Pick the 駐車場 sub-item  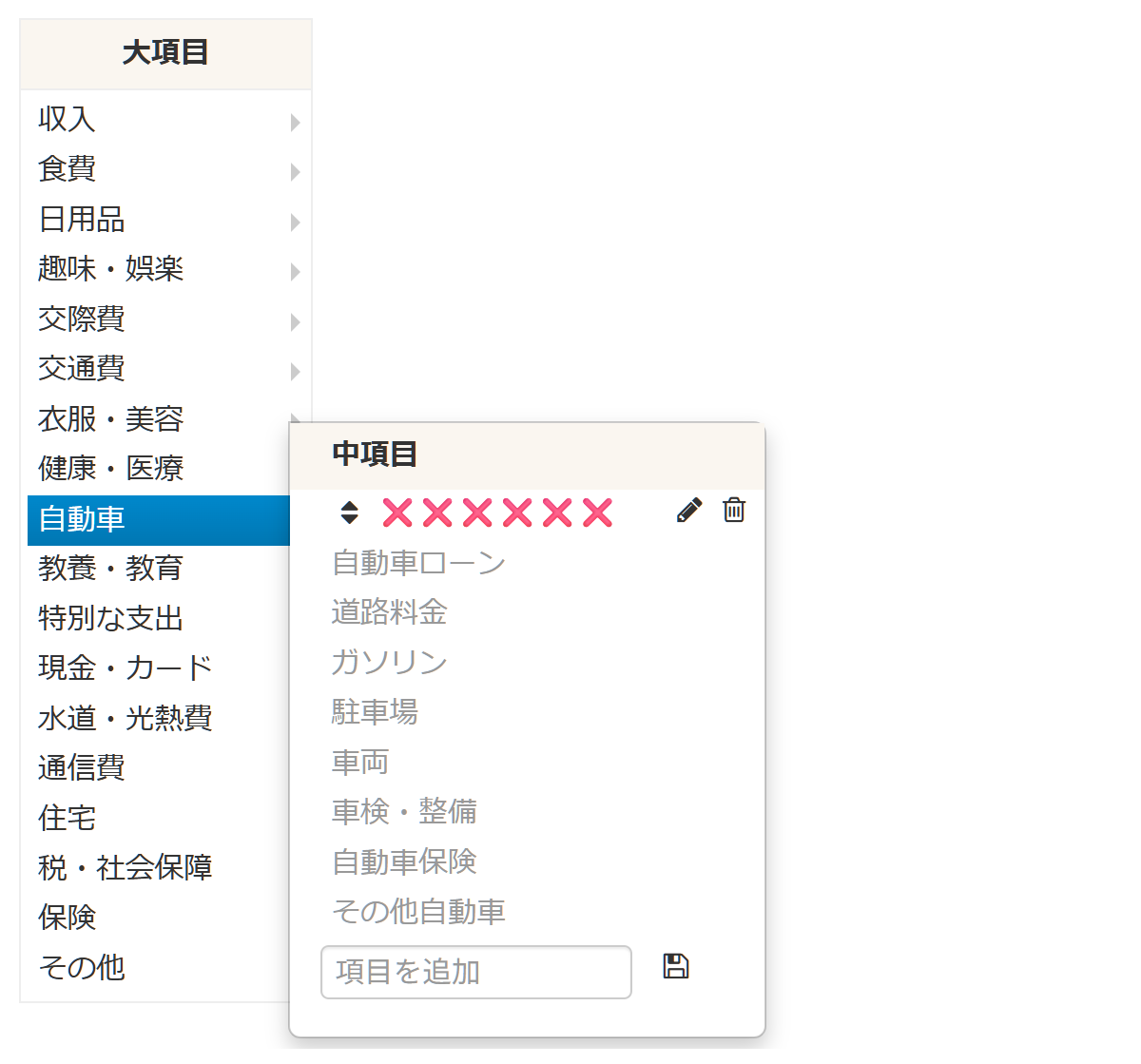pyautogui.click(x=375, y=711)
